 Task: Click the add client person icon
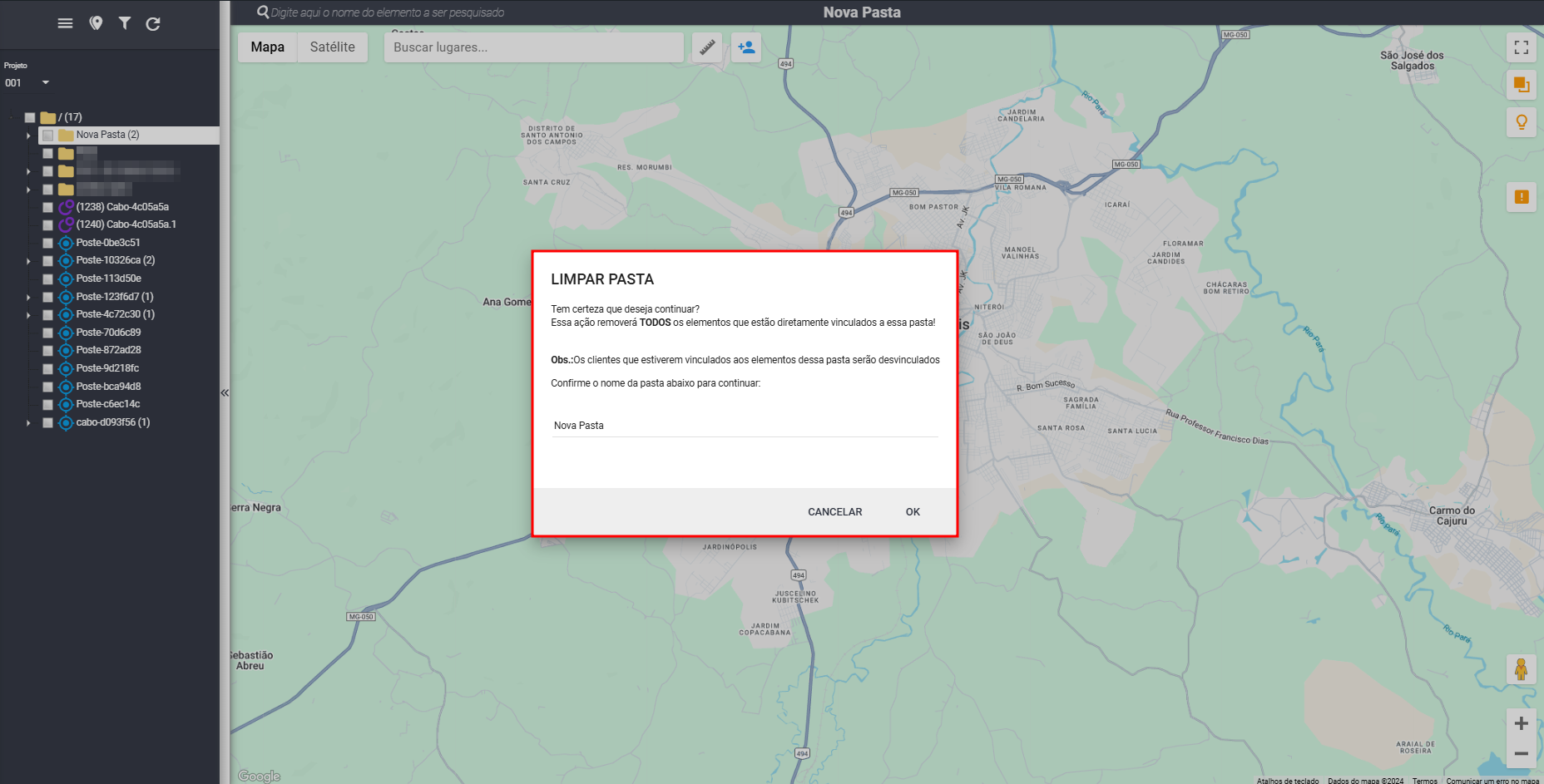(746, 47)
